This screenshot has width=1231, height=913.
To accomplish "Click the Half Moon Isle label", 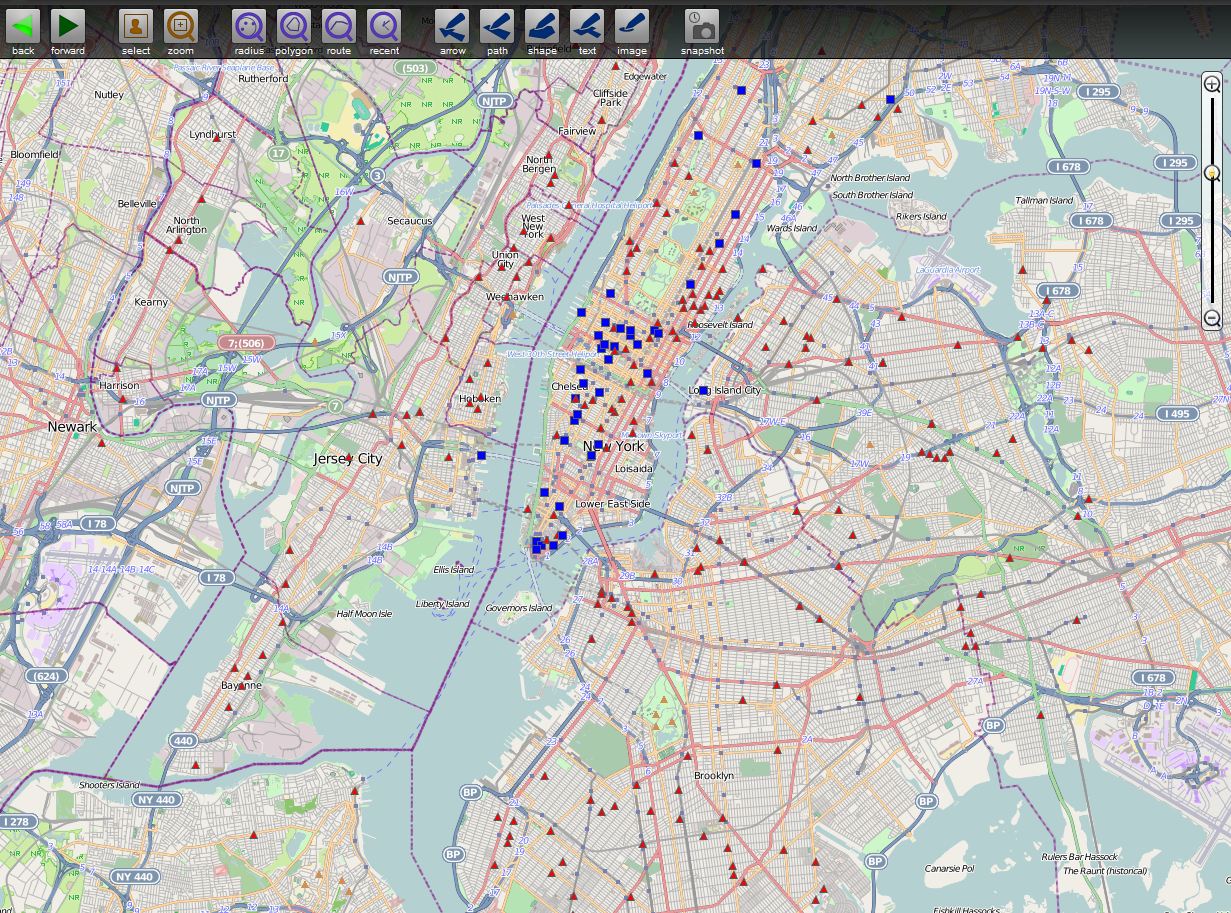I will pos(364,614).
